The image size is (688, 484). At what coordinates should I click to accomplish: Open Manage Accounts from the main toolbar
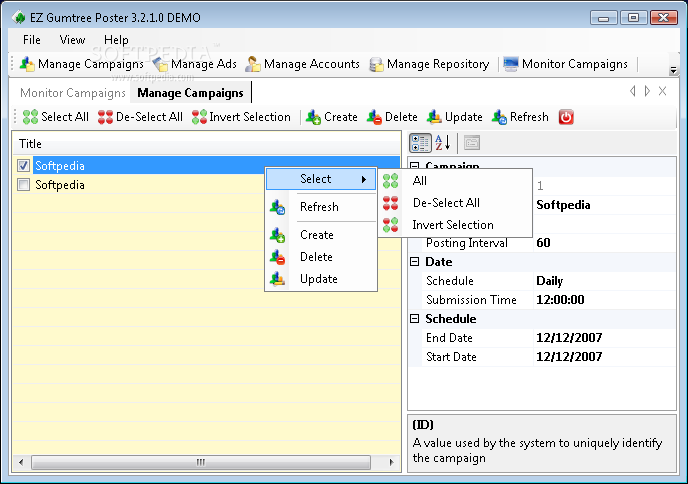[302, 64]
